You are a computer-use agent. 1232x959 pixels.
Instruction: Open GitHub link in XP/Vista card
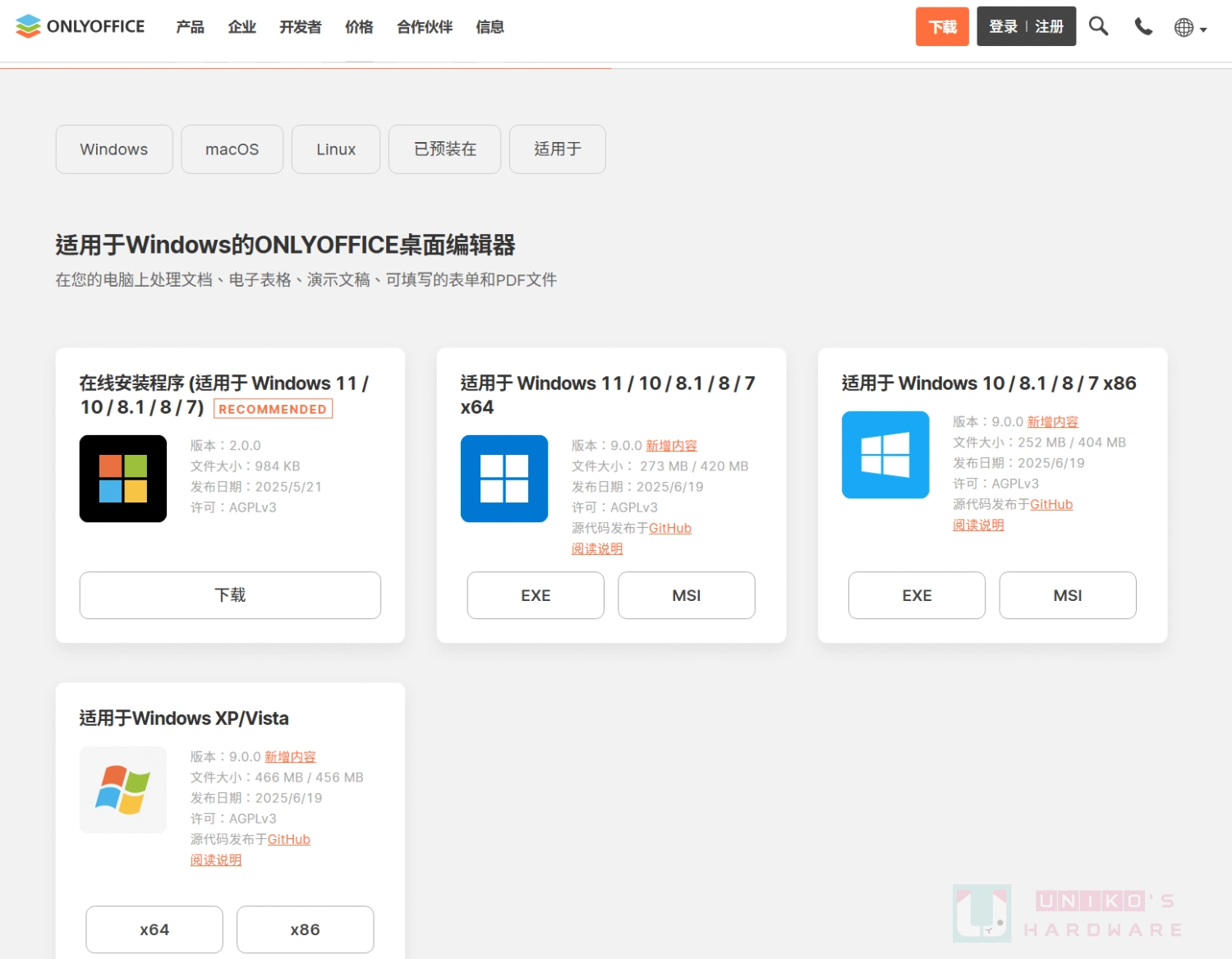coord(289,839)
